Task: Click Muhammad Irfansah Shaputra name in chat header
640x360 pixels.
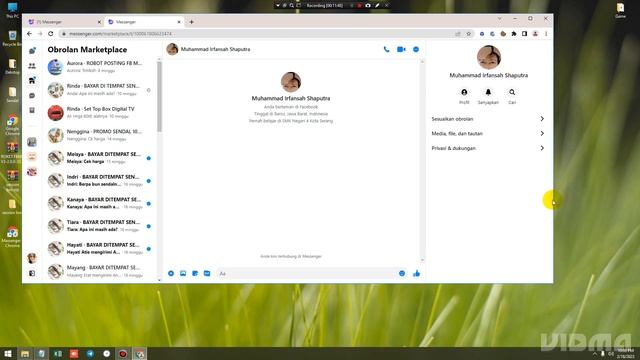Action: point(216,49)
